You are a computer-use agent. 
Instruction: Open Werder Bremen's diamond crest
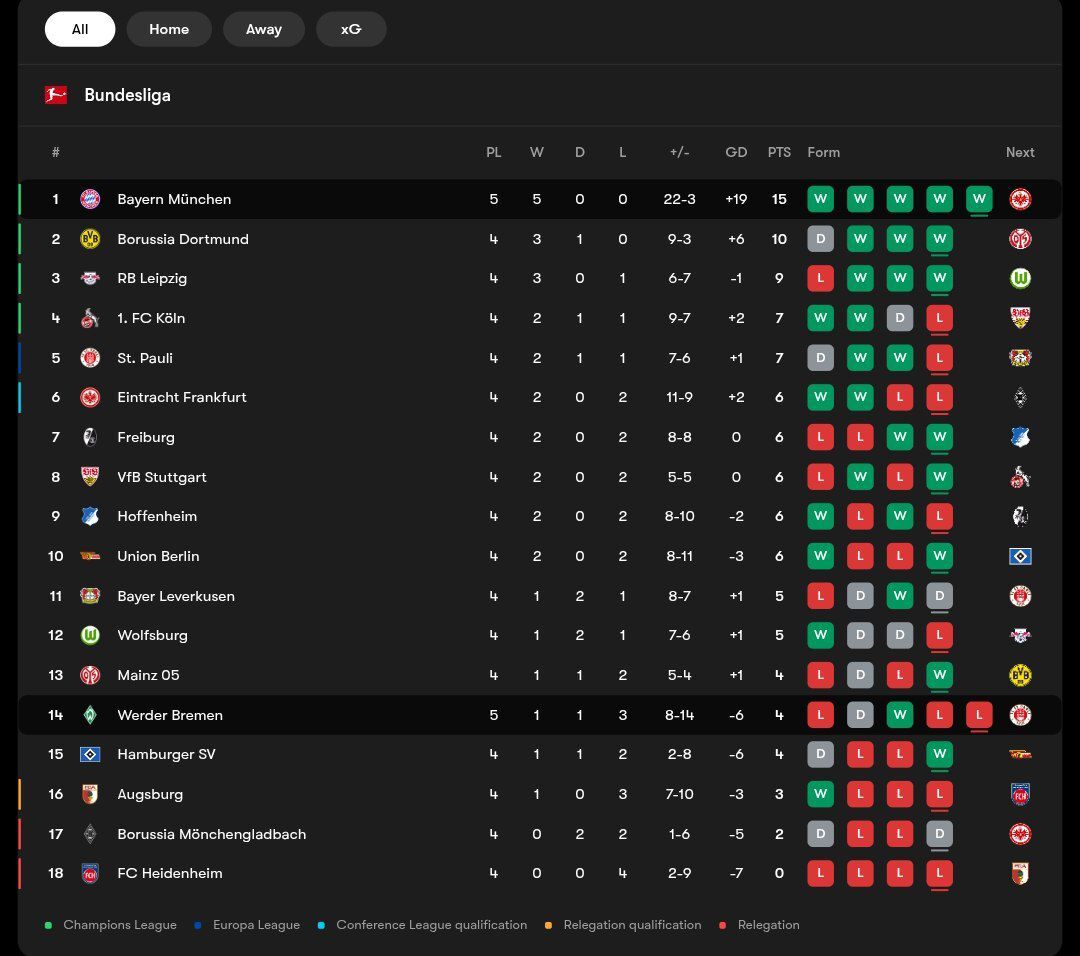(x=90, y=715)
